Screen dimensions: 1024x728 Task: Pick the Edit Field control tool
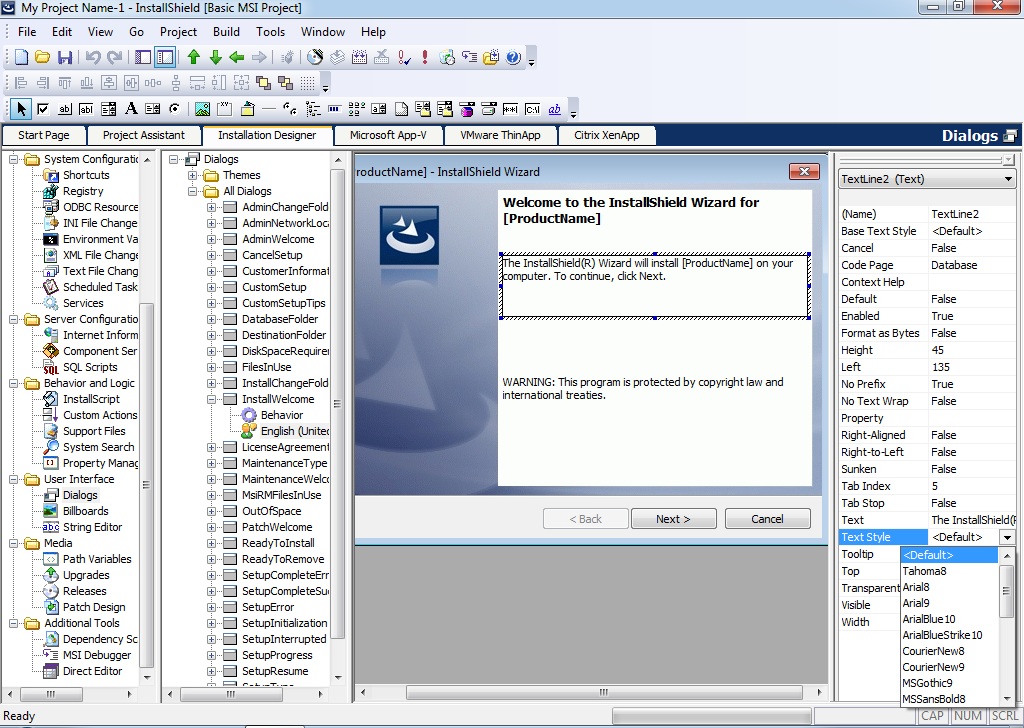tap(86, 109)
